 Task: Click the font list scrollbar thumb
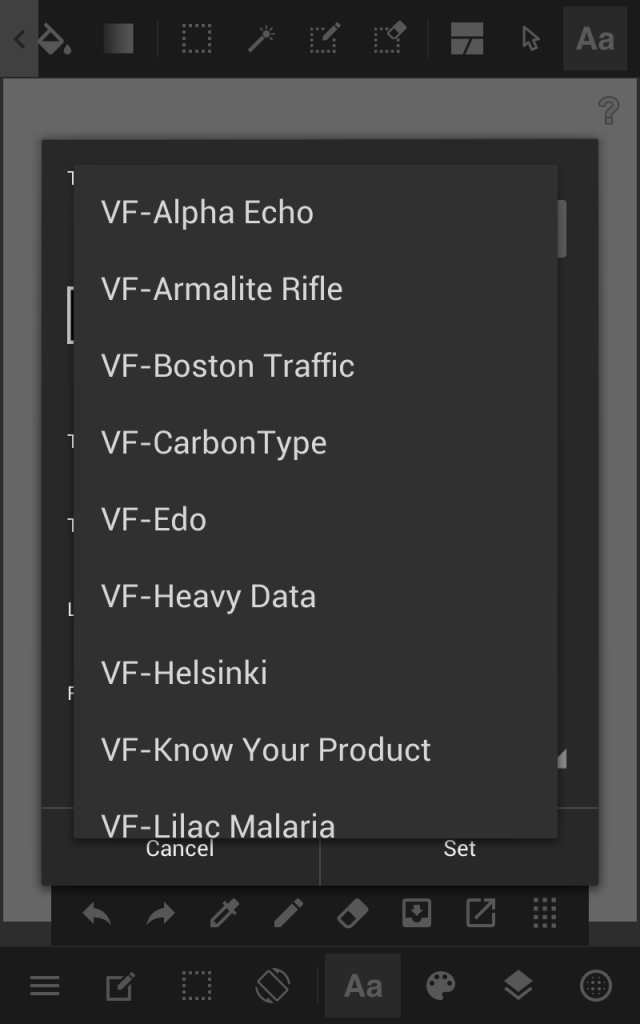[562, 229]
